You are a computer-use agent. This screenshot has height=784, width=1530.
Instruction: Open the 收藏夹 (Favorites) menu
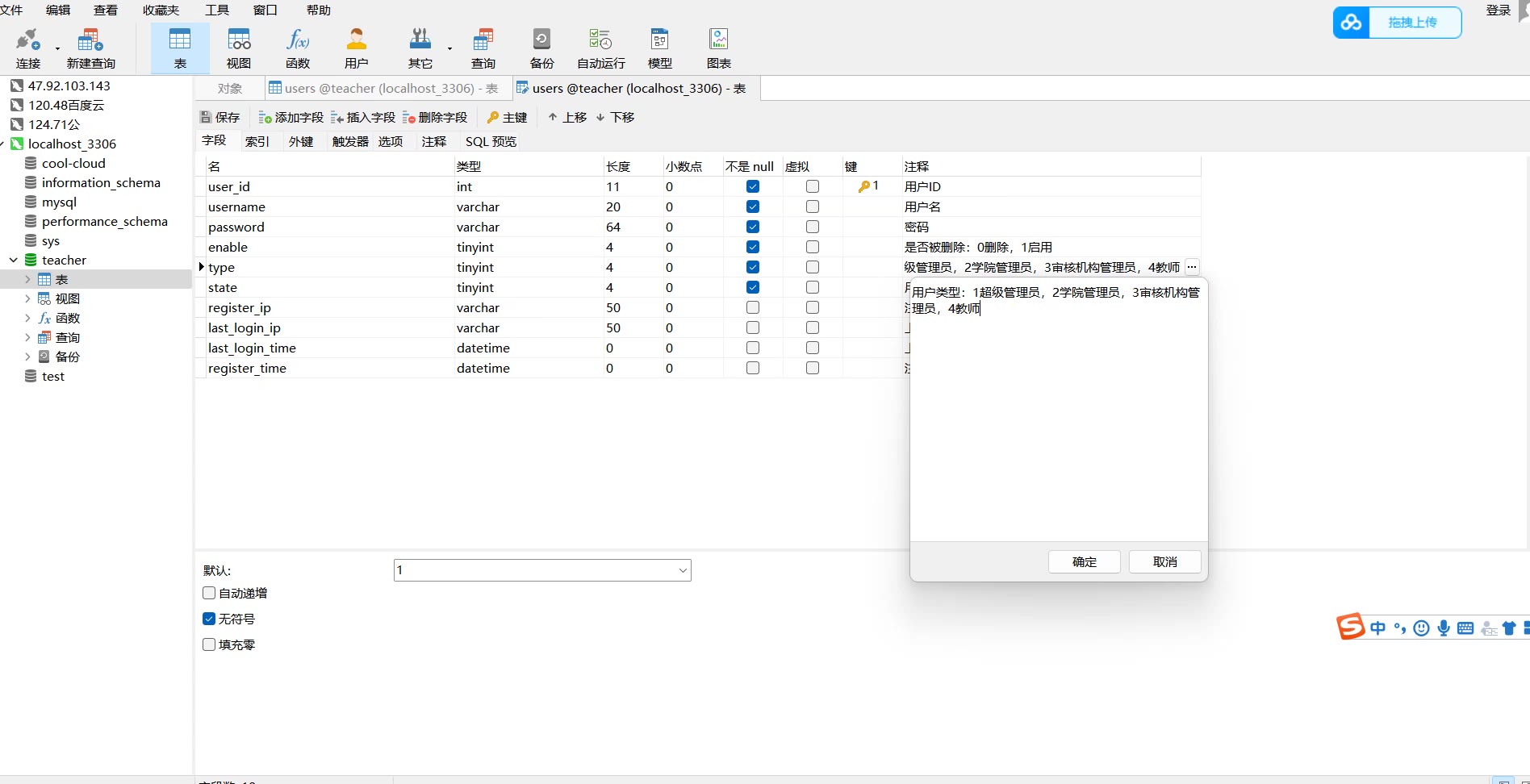pos(161,10)
